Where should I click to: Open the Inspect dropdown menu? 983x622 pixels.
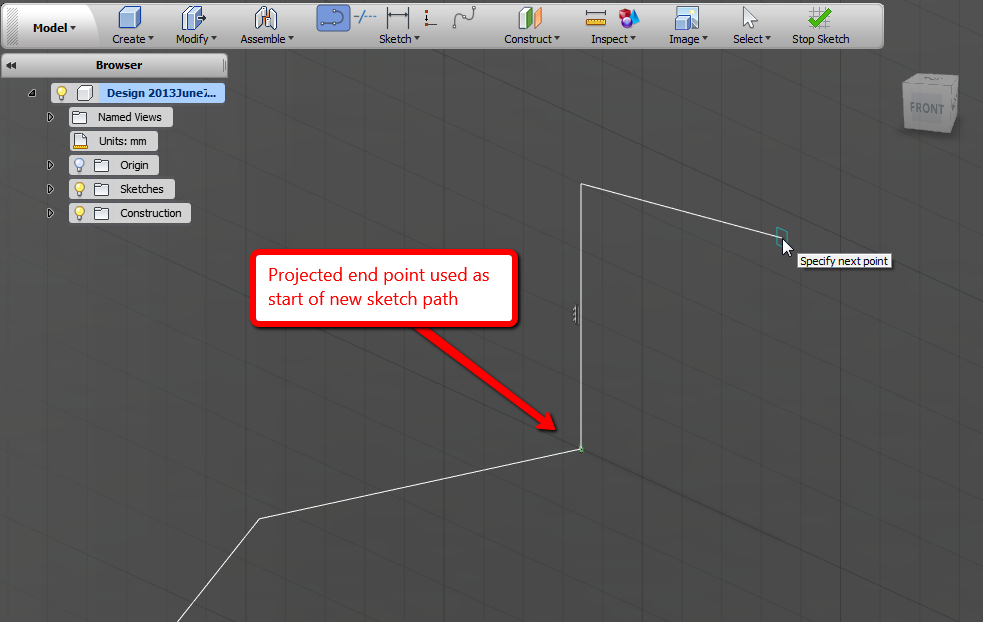[x=613, y=39]
